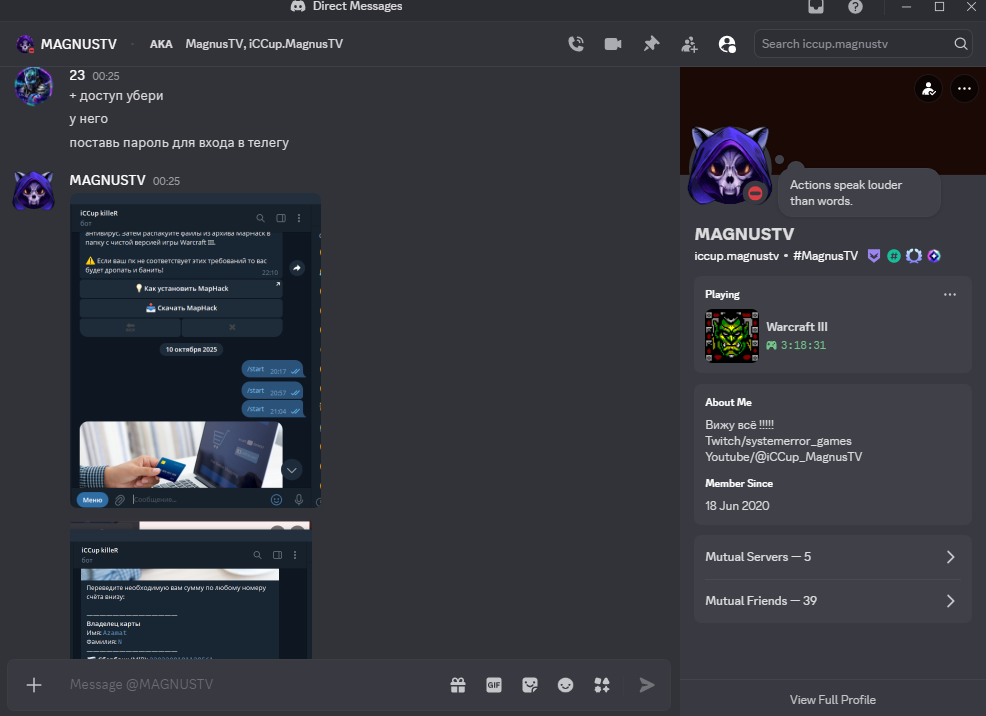Click the Warcraft III game icon
986x716 pixels.
click(731, 336)
